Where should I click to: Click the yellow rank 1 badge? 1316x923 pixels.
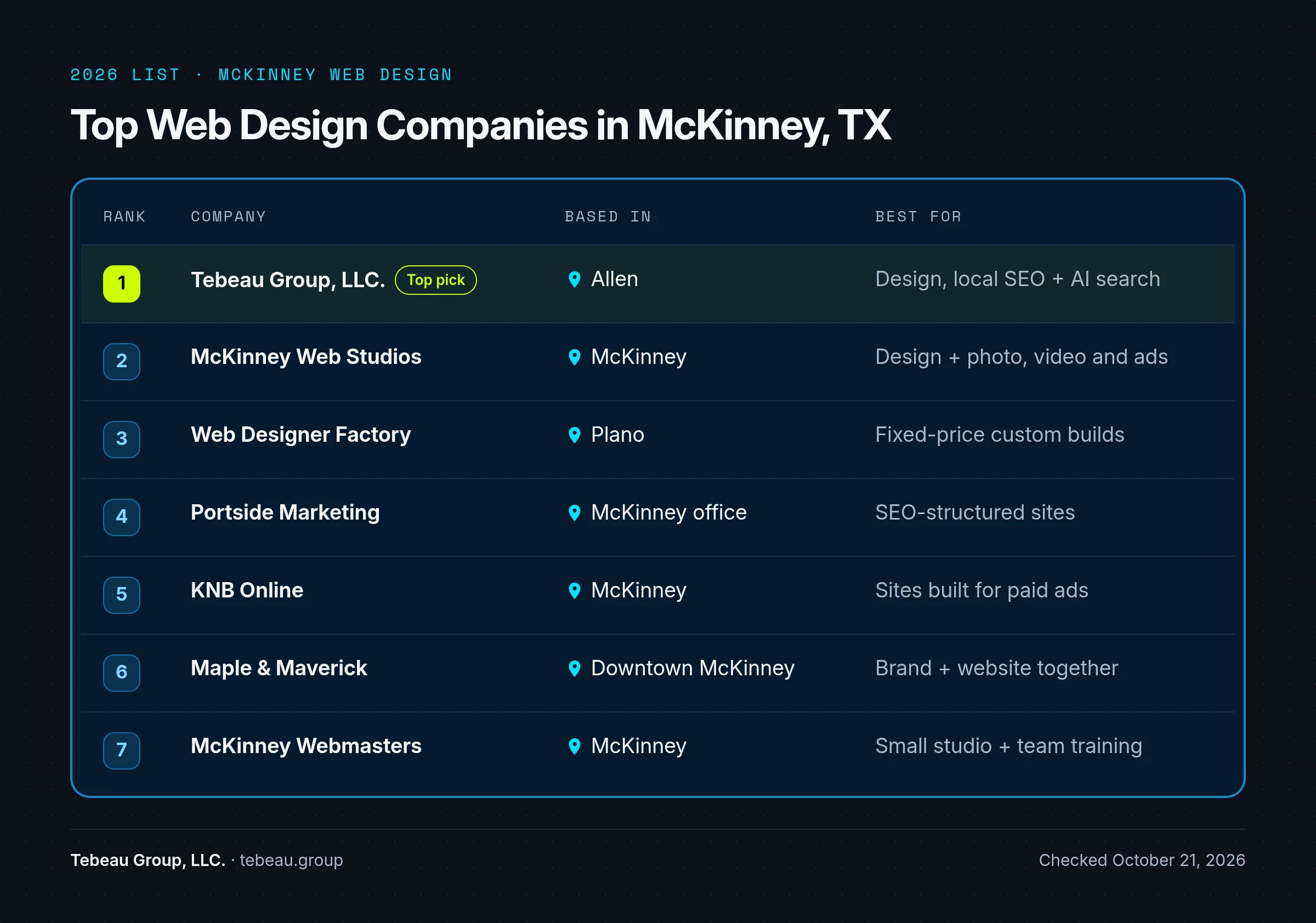[x=122, y=283]
